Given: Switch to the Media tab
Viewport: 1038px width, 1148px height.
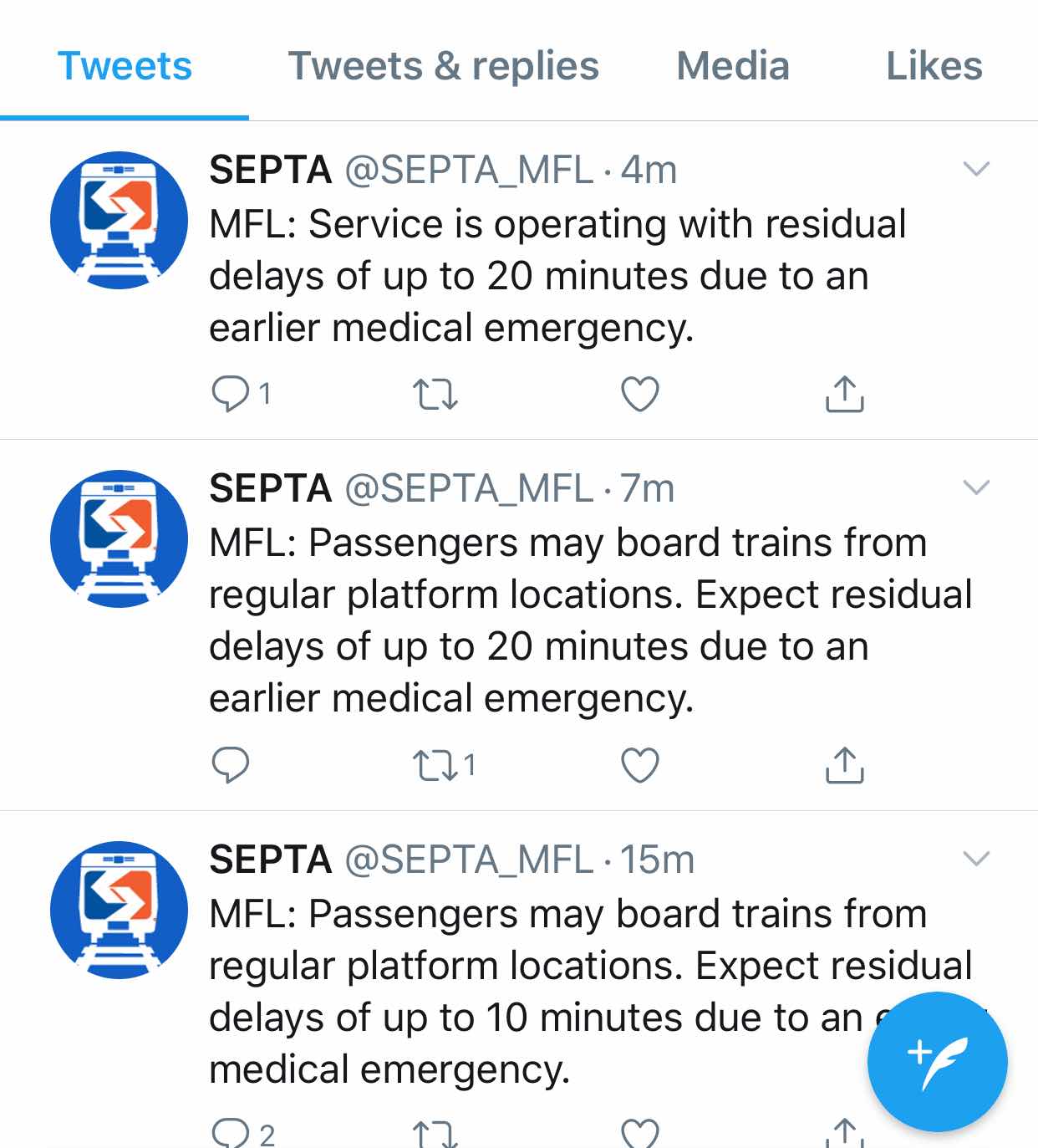Looking at the screenshot, I should [733, 66].
